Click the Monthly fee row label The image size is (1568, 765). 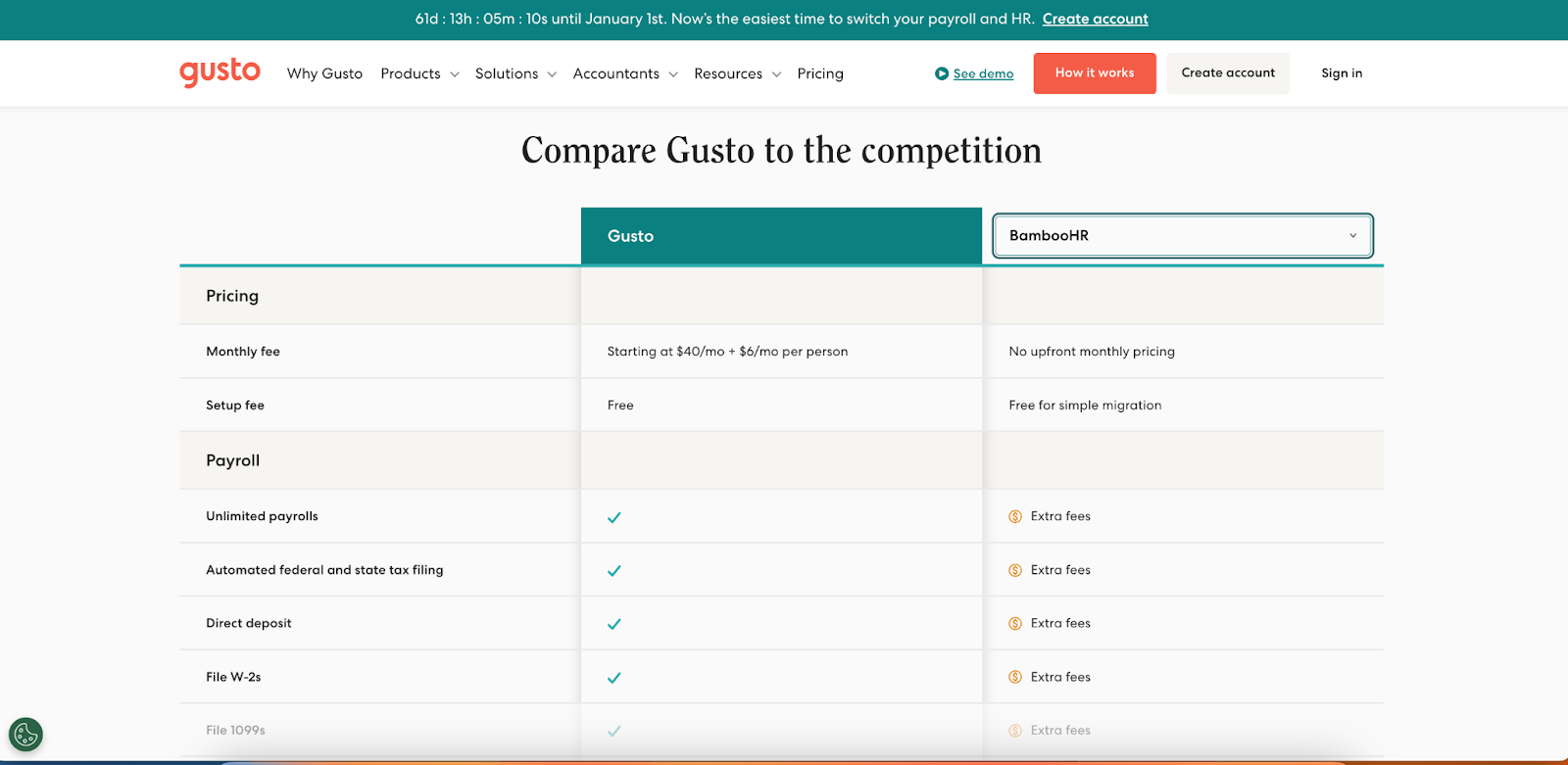pos(243,352)
